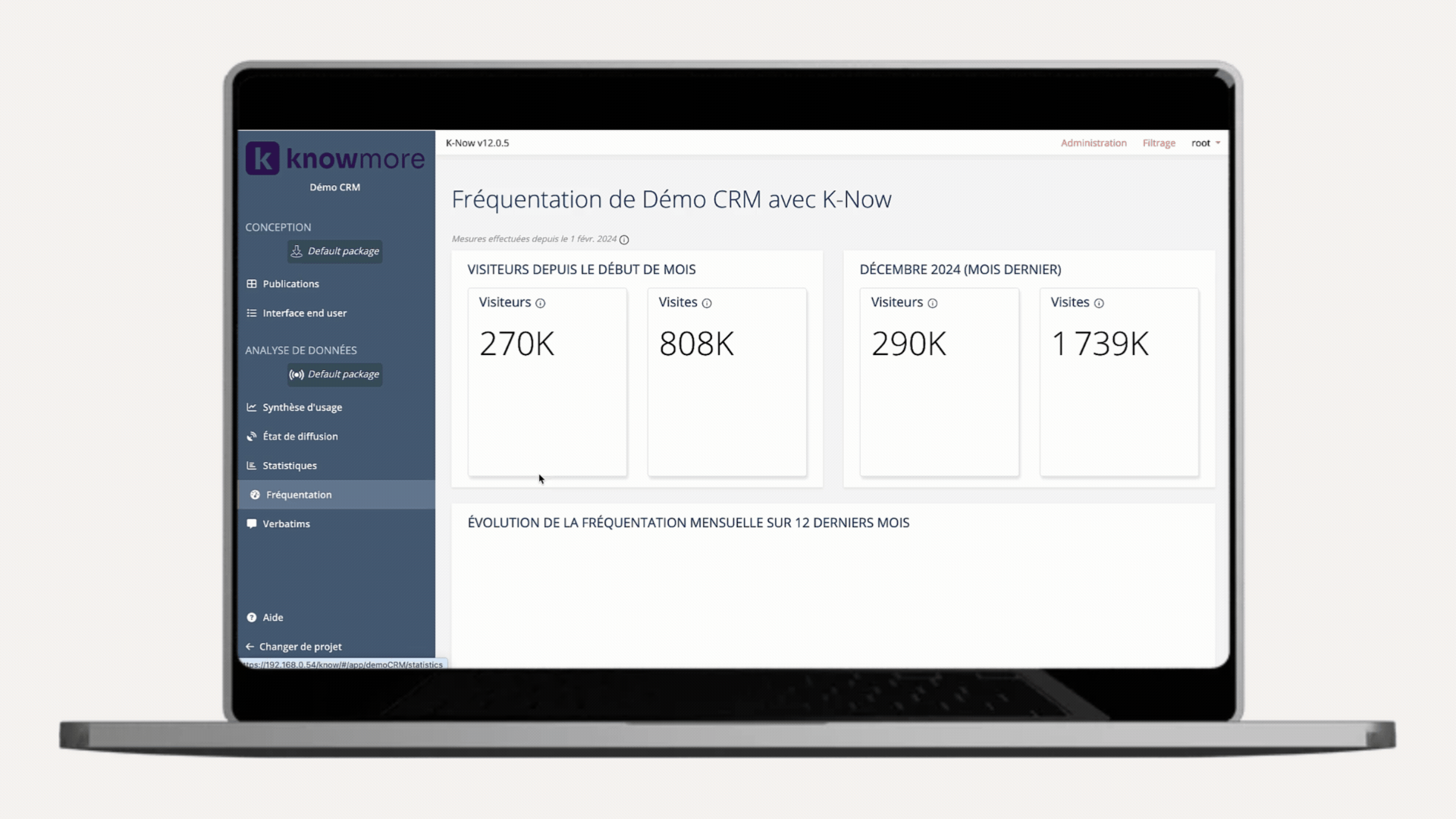Click info icon beside Visites 808K
Viewport: 1456px width, 819px height.
pyautogui.click(x=707, y=303)
